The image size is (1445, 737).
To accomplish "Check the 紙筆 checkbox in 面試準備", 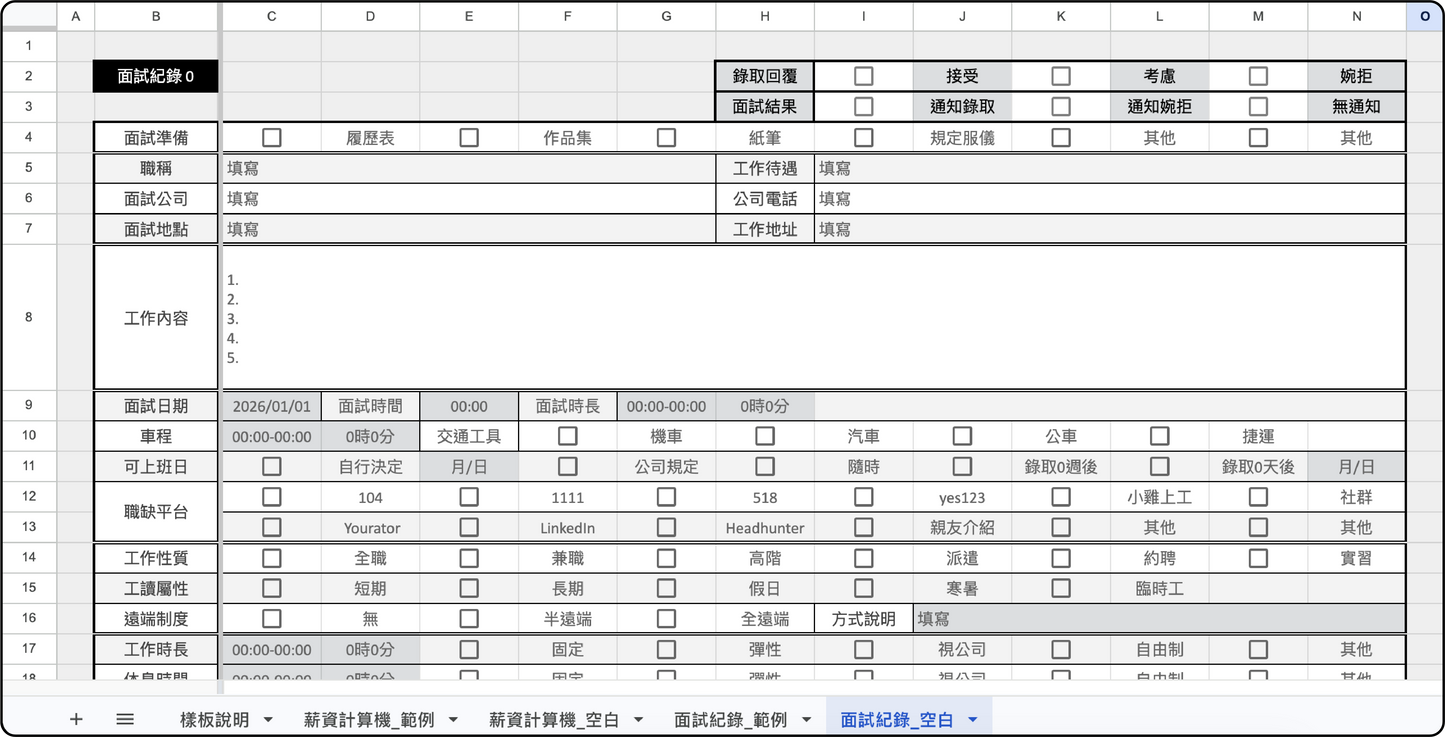I will click(x=666, y=137).
